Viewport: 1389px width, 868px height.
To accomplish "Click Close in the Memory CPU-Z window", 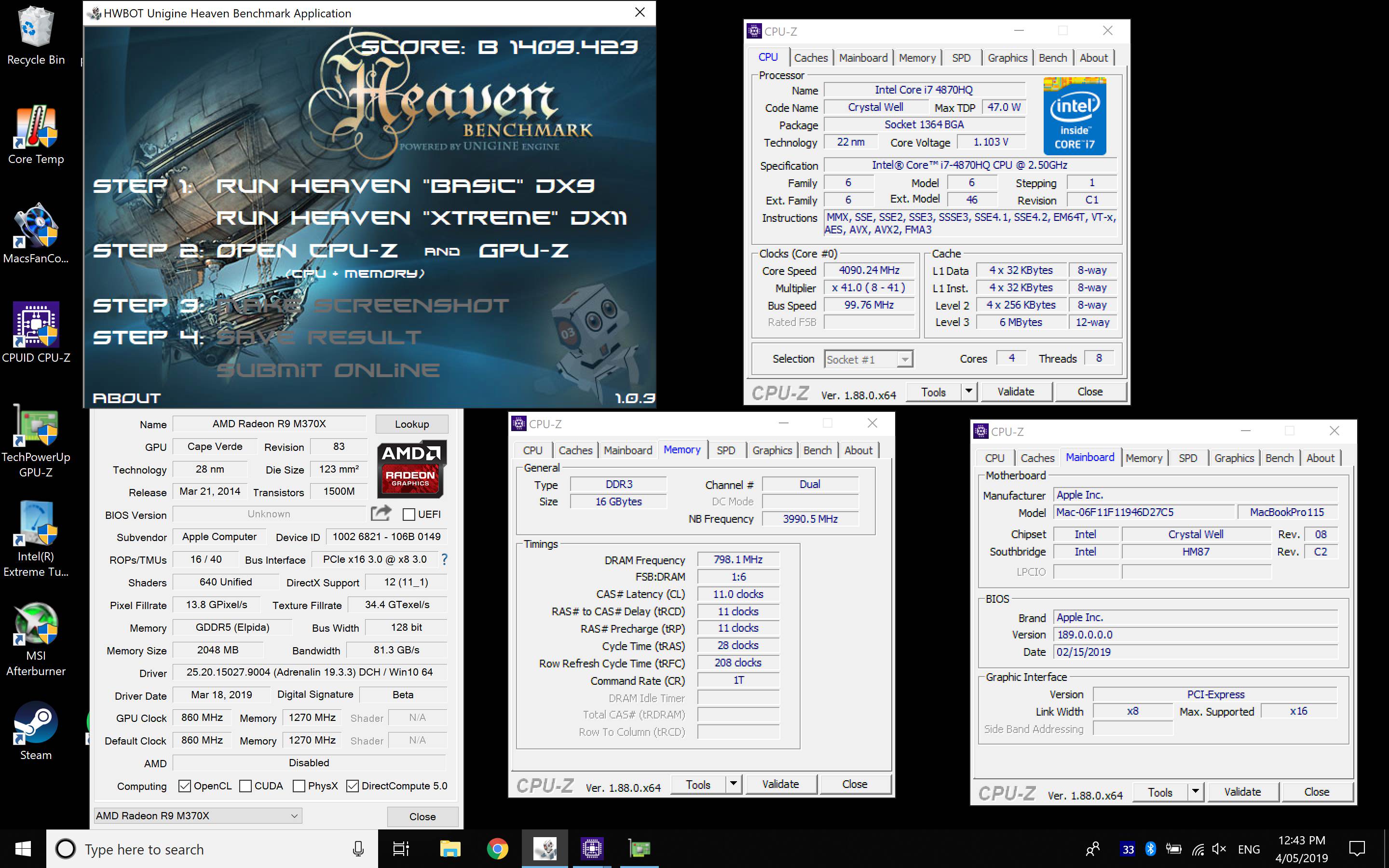I will [855, 784].
